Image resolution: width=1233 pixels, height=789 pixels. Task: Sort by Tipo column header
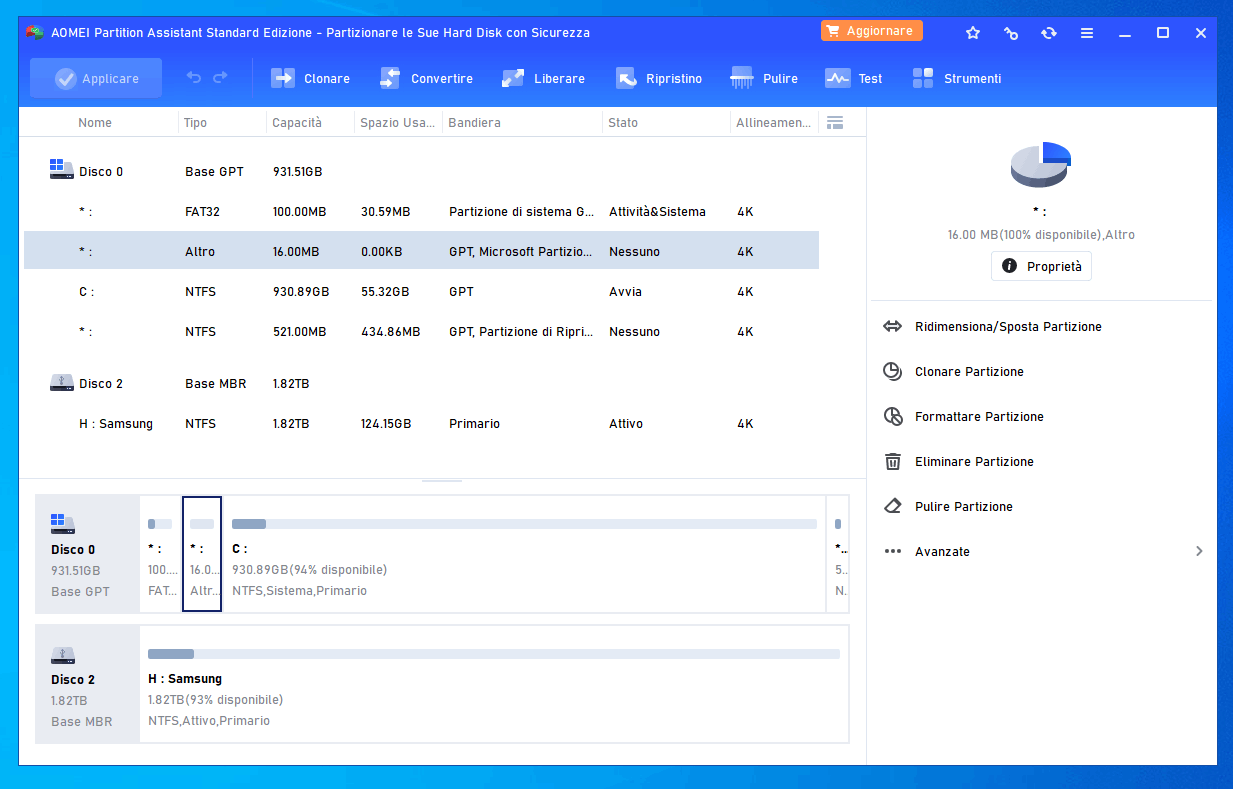click(x=195, y=122)
